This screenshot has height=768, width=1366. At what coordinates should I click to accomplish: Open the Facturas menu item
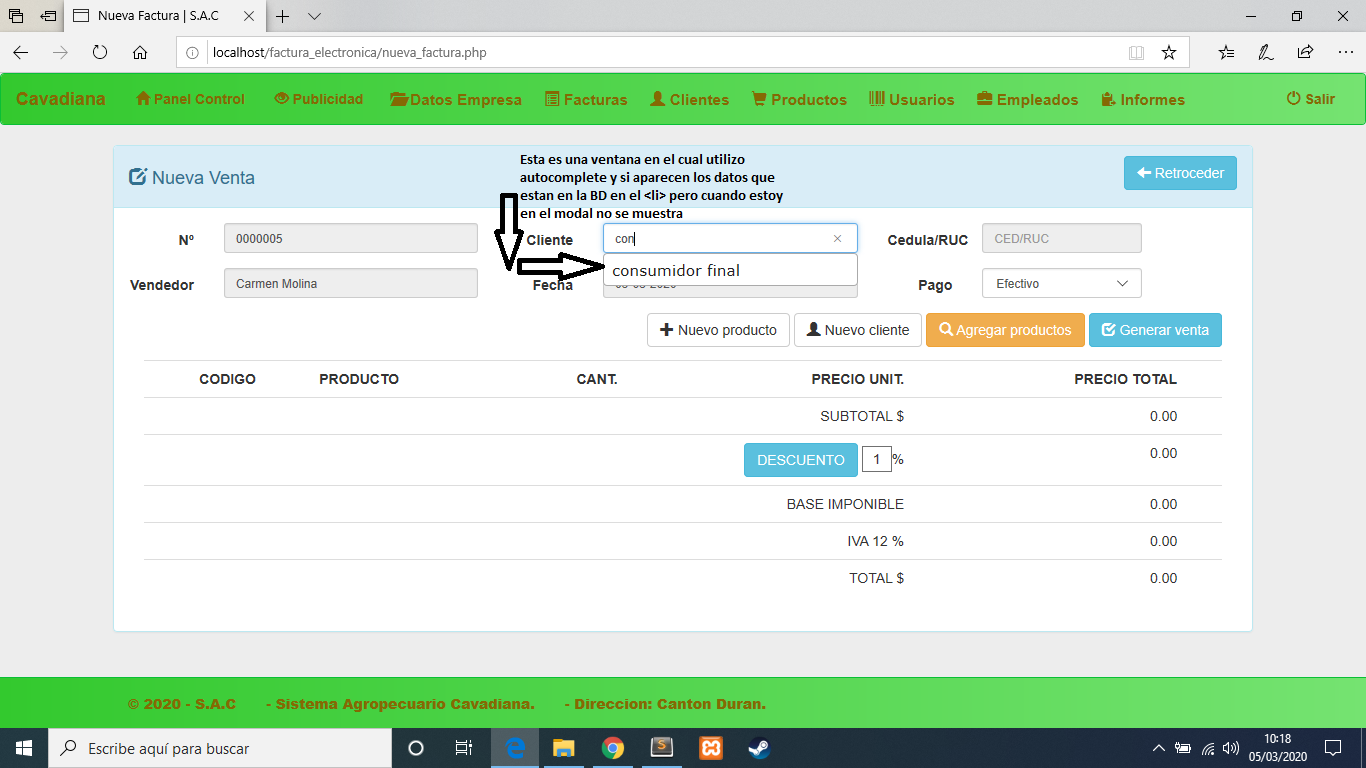point(586,100)
